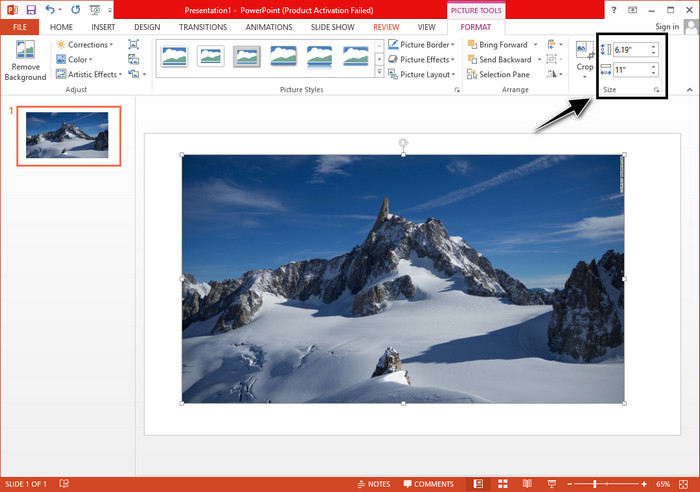
Task: Click zoom in plus button
Action: [x=644, y=484]
